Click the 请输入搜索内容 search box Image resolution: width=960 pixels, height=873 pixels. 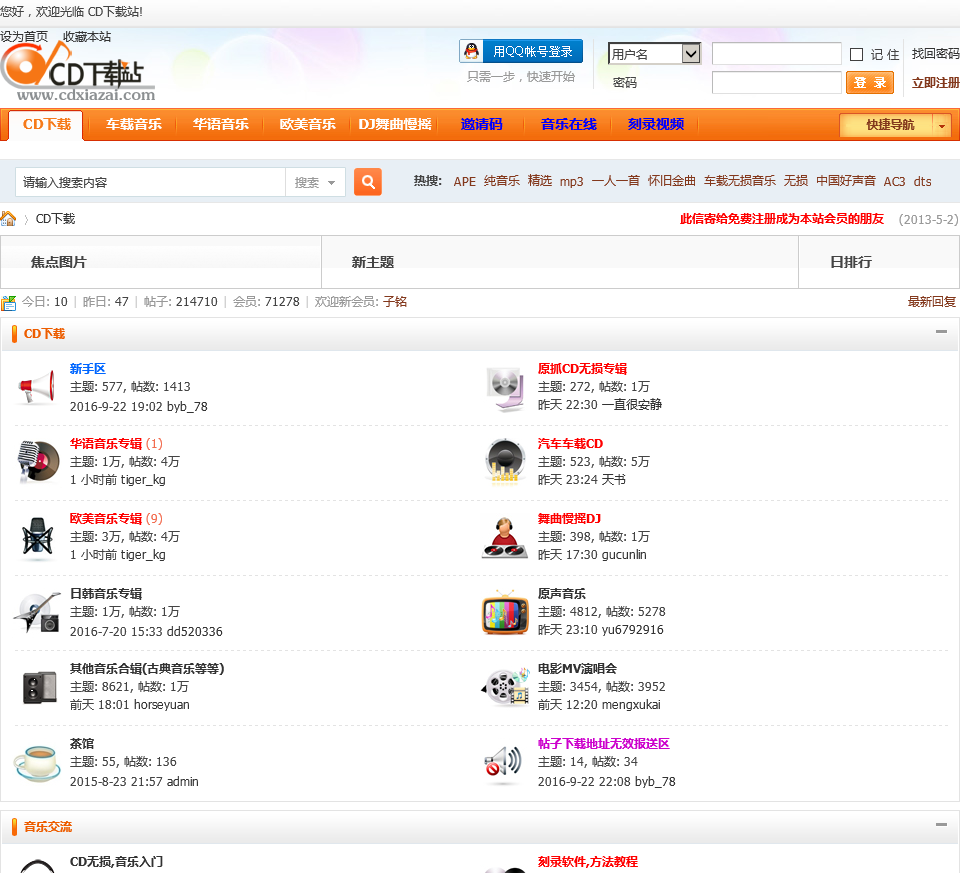point(150,182)
